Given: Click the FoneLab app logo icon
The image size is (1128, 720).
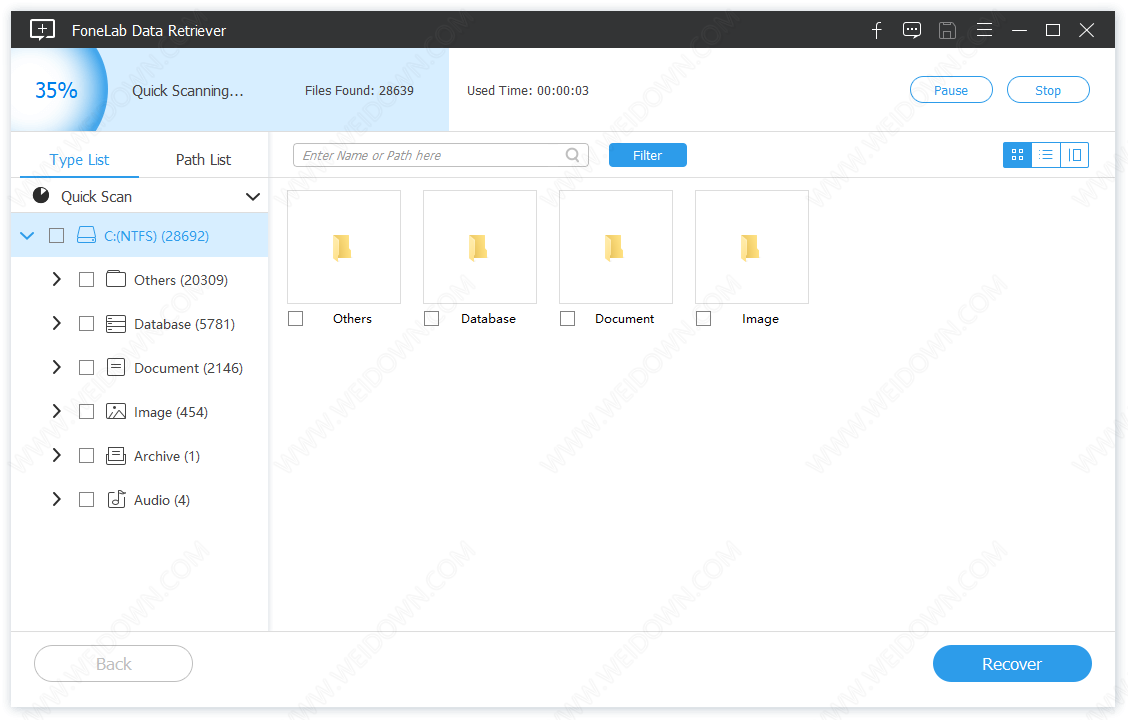Looking at the screenshot, I should click(42, 30).
